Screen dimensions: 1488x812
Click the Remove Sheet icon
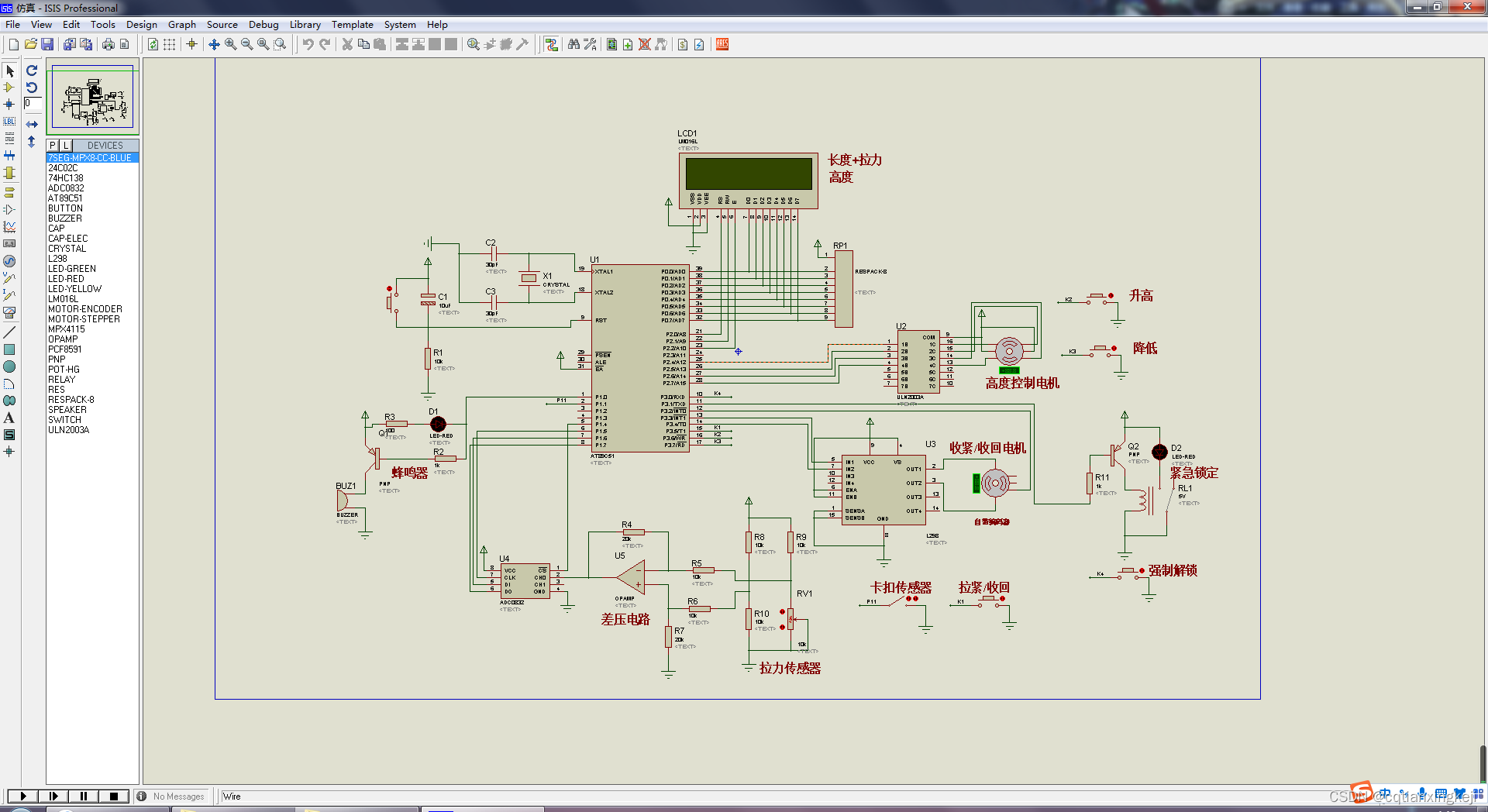coord(644,44)
